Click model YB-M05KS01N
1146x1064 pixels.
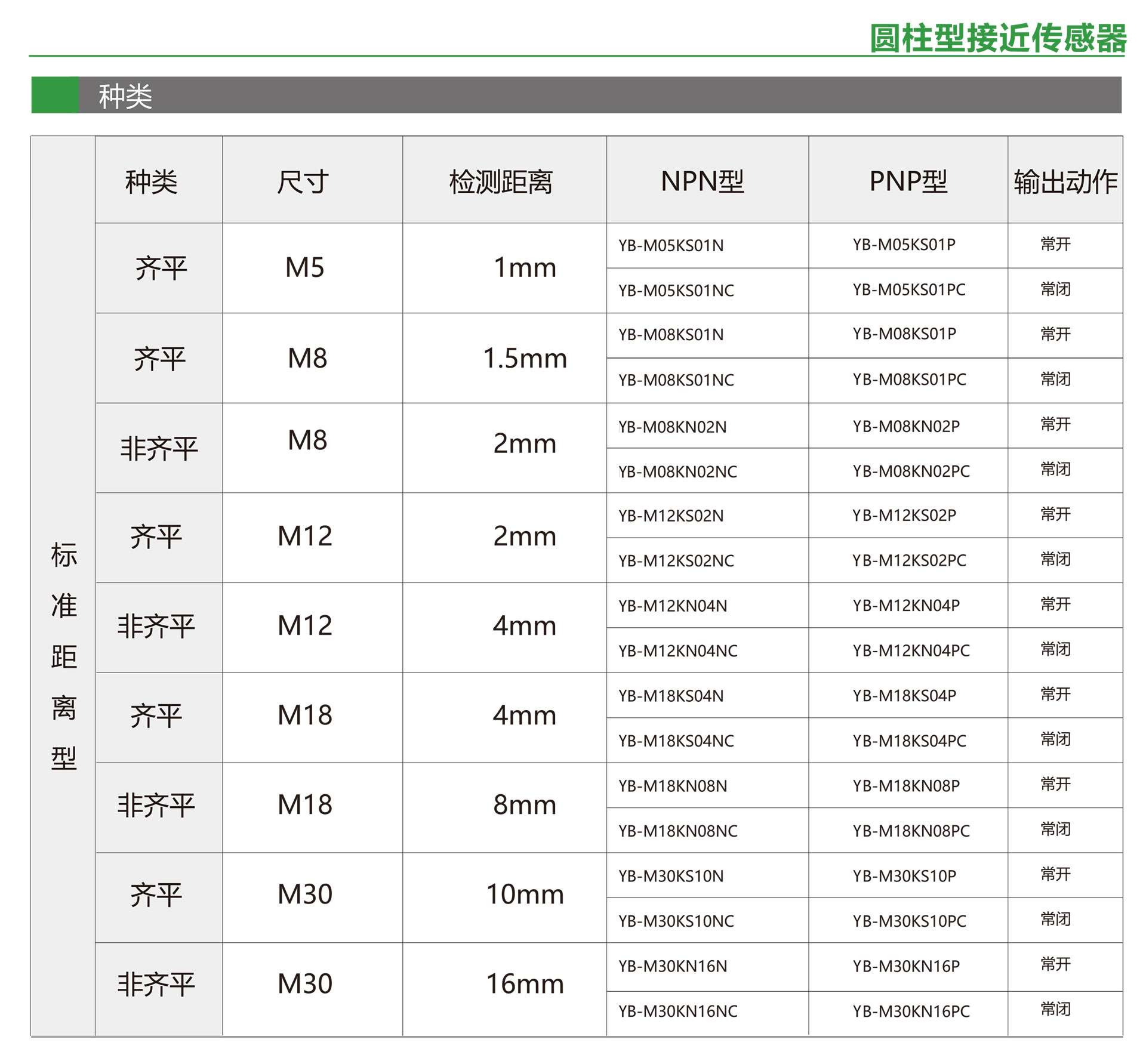pyautogui.click(x=671, y=246)
